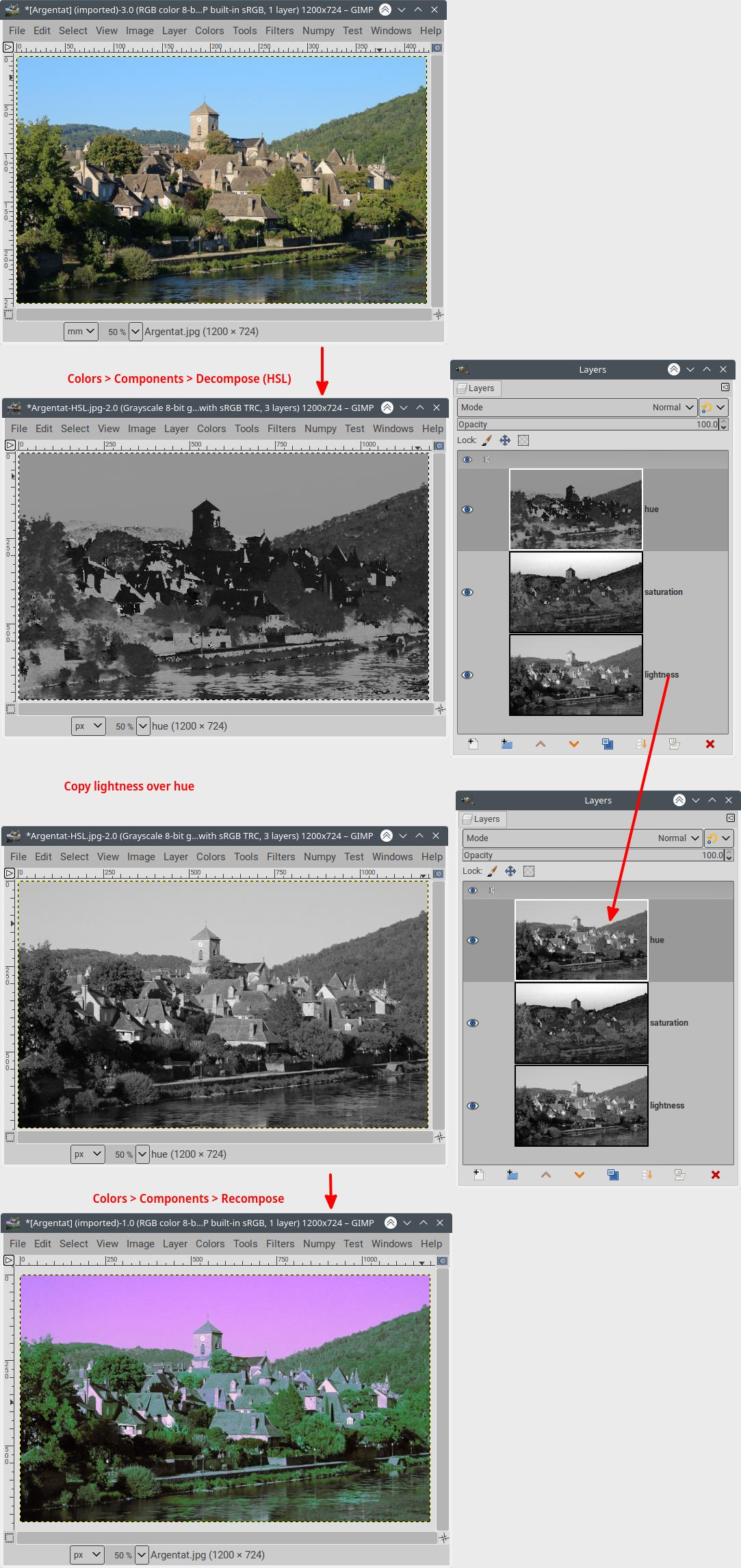This screenshot has height=1568, width=741.
Task: Raise selected layer in upper Layers dialog
Action: click(x=541, y=744)
